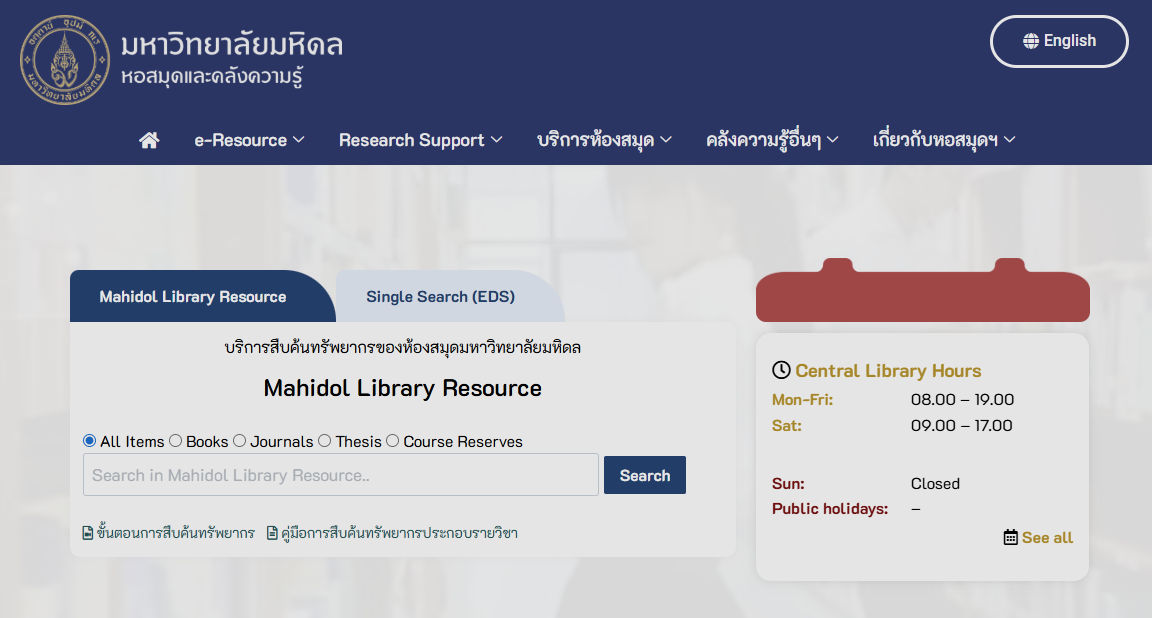Click the calendar icon next to See all
The width and height of the screenshot is (1152, 618).
[x=1010, y=538]
